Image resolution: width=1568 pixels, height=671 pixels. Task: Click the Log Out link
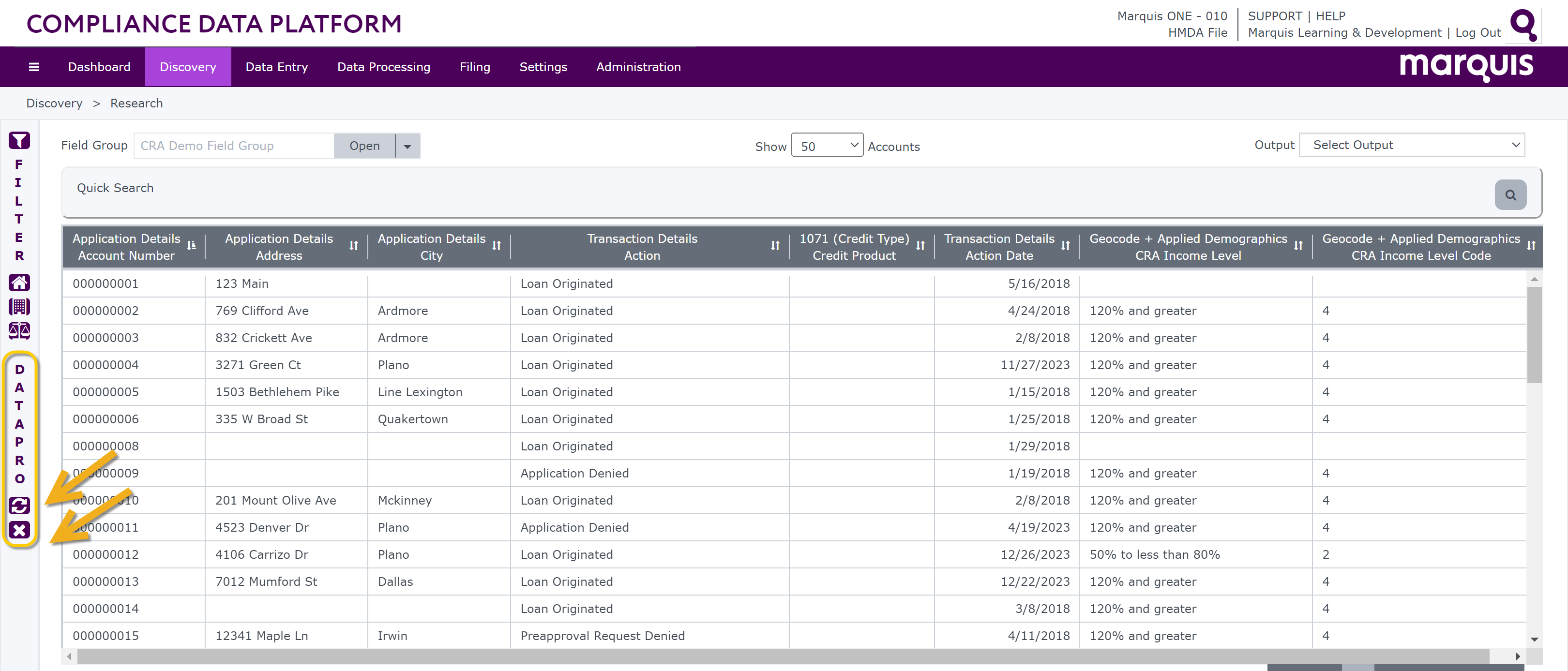[1478, 33]
